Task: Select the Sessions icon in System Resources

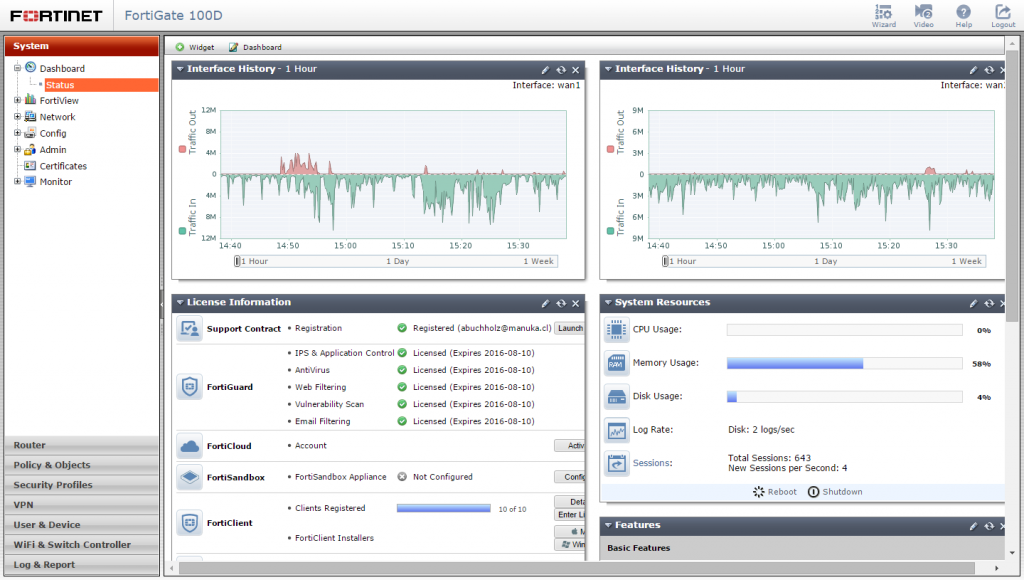Action: (x=616, y=462)
